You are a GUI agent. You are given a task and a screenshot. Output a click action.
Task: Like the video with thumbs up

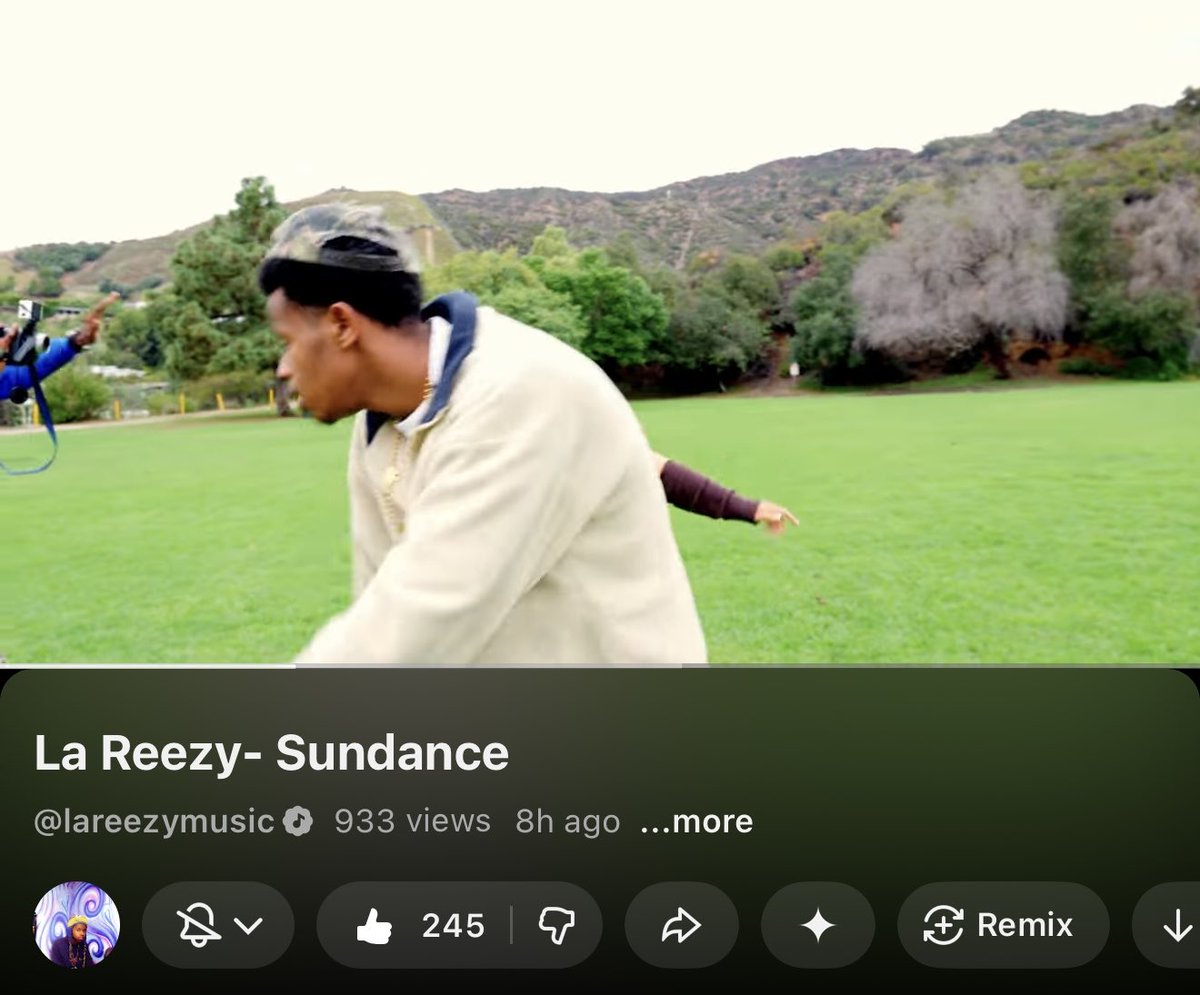coord(374,927)
